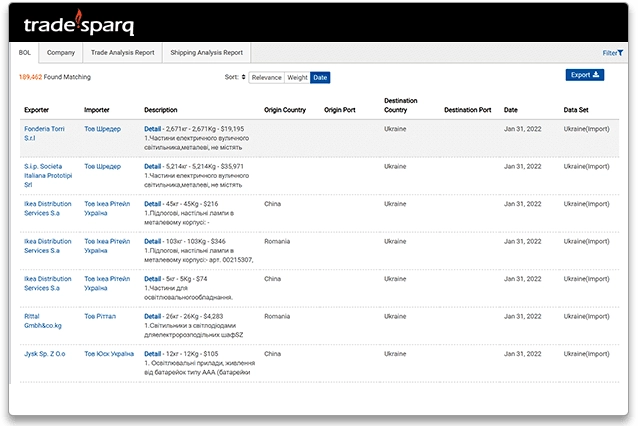Open Ikea Distribution exporter in 103Kg row
This screenshot has height=426, width=638.
(48, 246)
